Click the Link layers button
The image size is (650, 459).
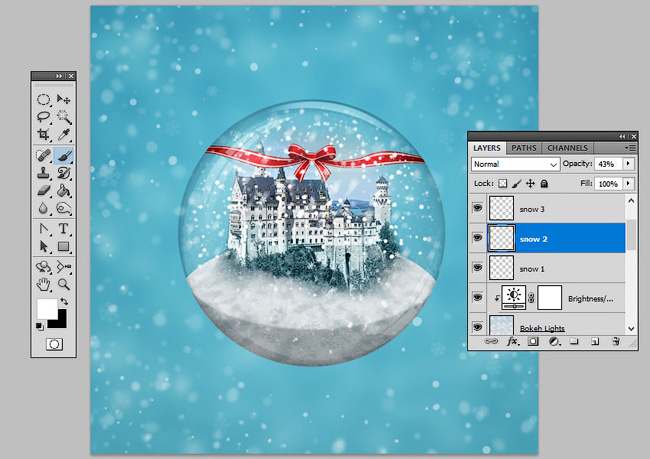491,341
